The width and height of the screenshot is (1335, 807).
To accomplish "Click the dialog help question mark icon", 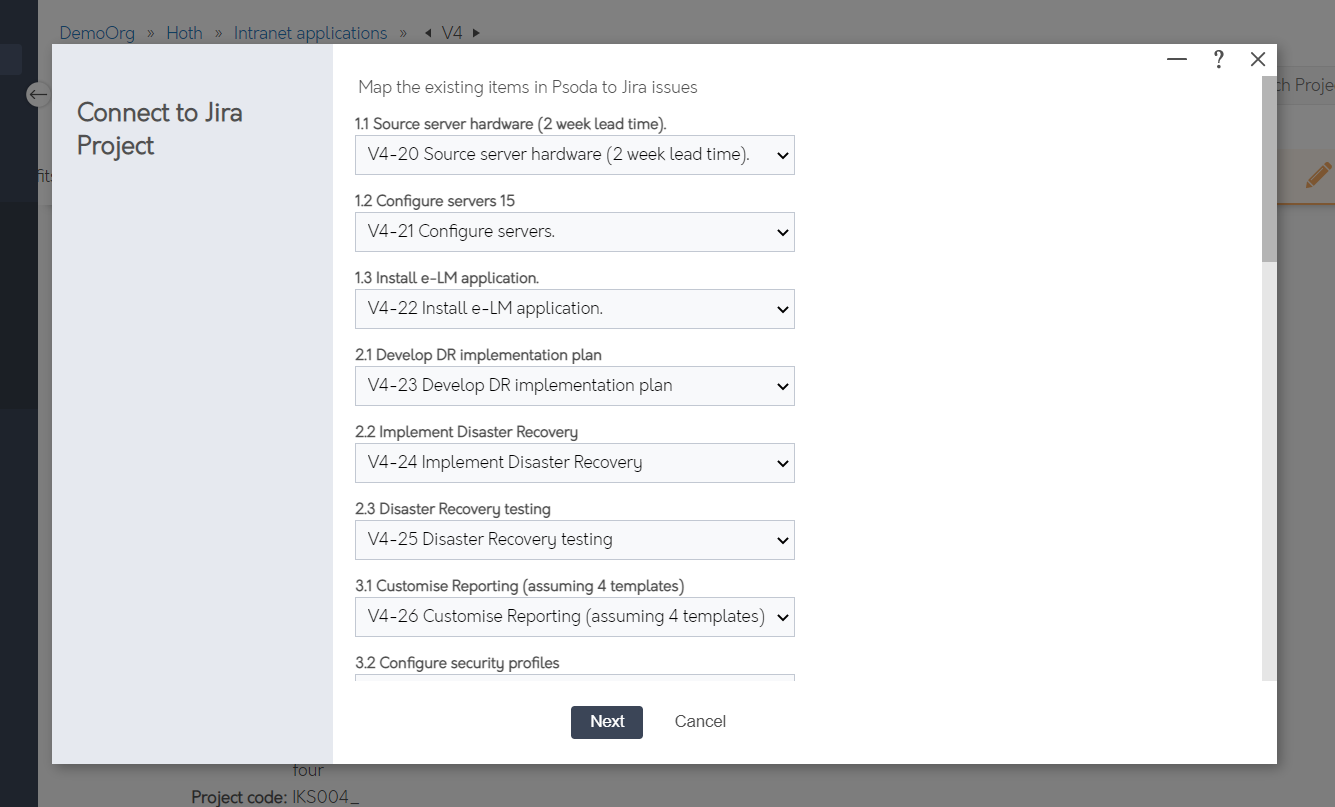I will click(x=1218, y=59).
